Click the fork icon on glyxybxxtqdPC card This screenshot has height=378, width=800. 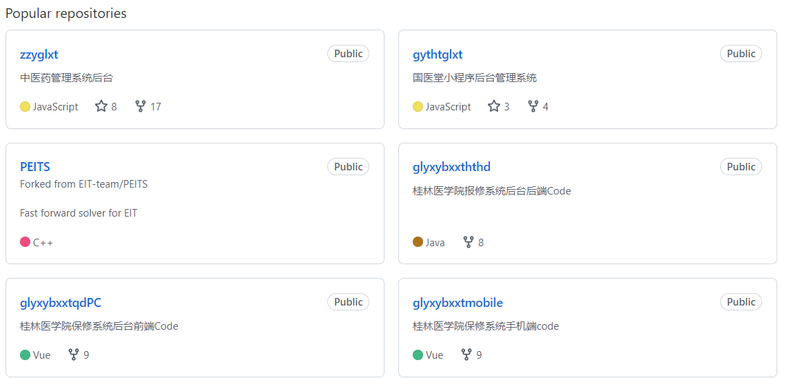73,355
